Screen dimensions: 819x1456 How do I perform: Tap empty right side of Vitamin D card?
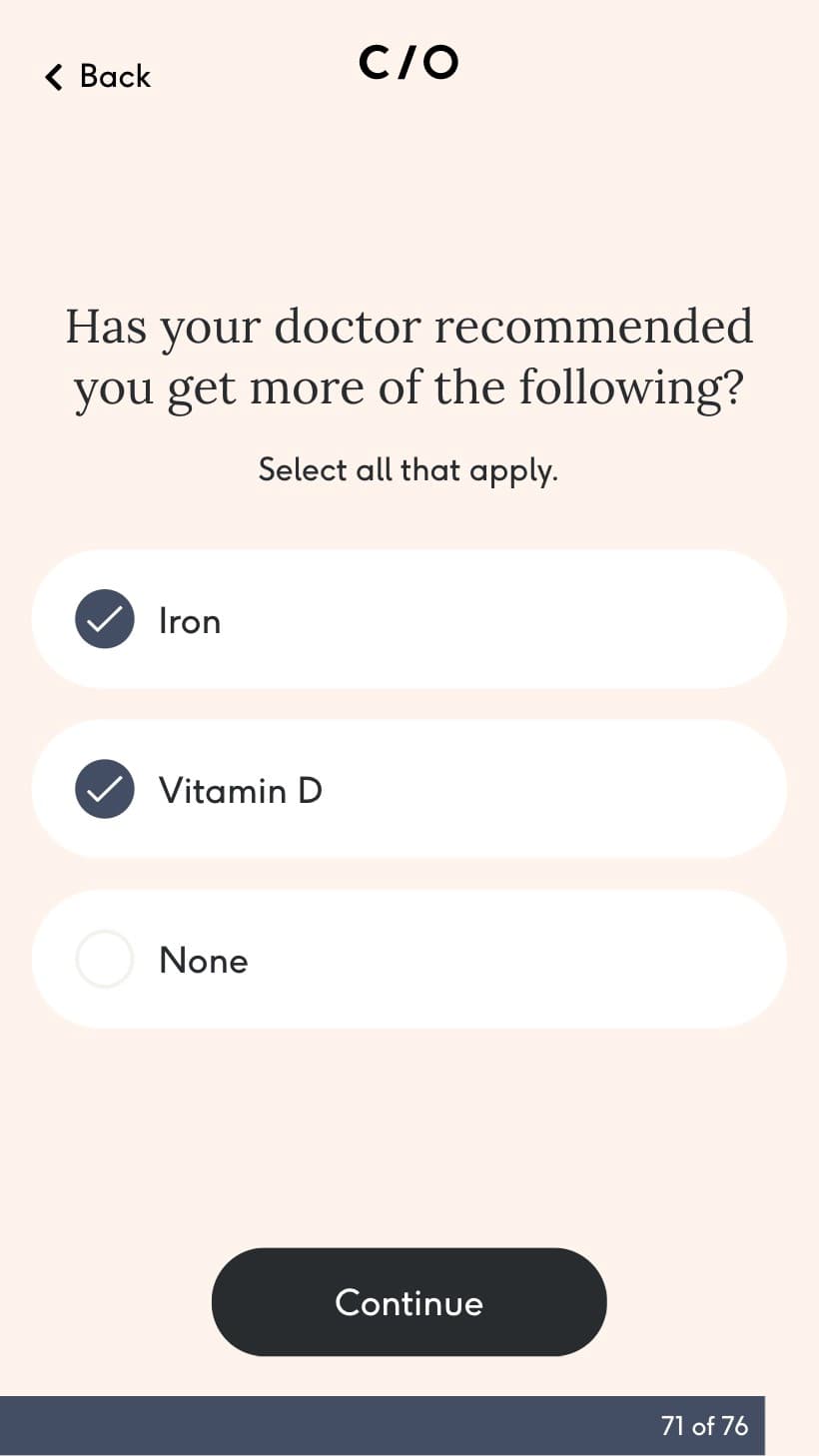click(599, 789)
